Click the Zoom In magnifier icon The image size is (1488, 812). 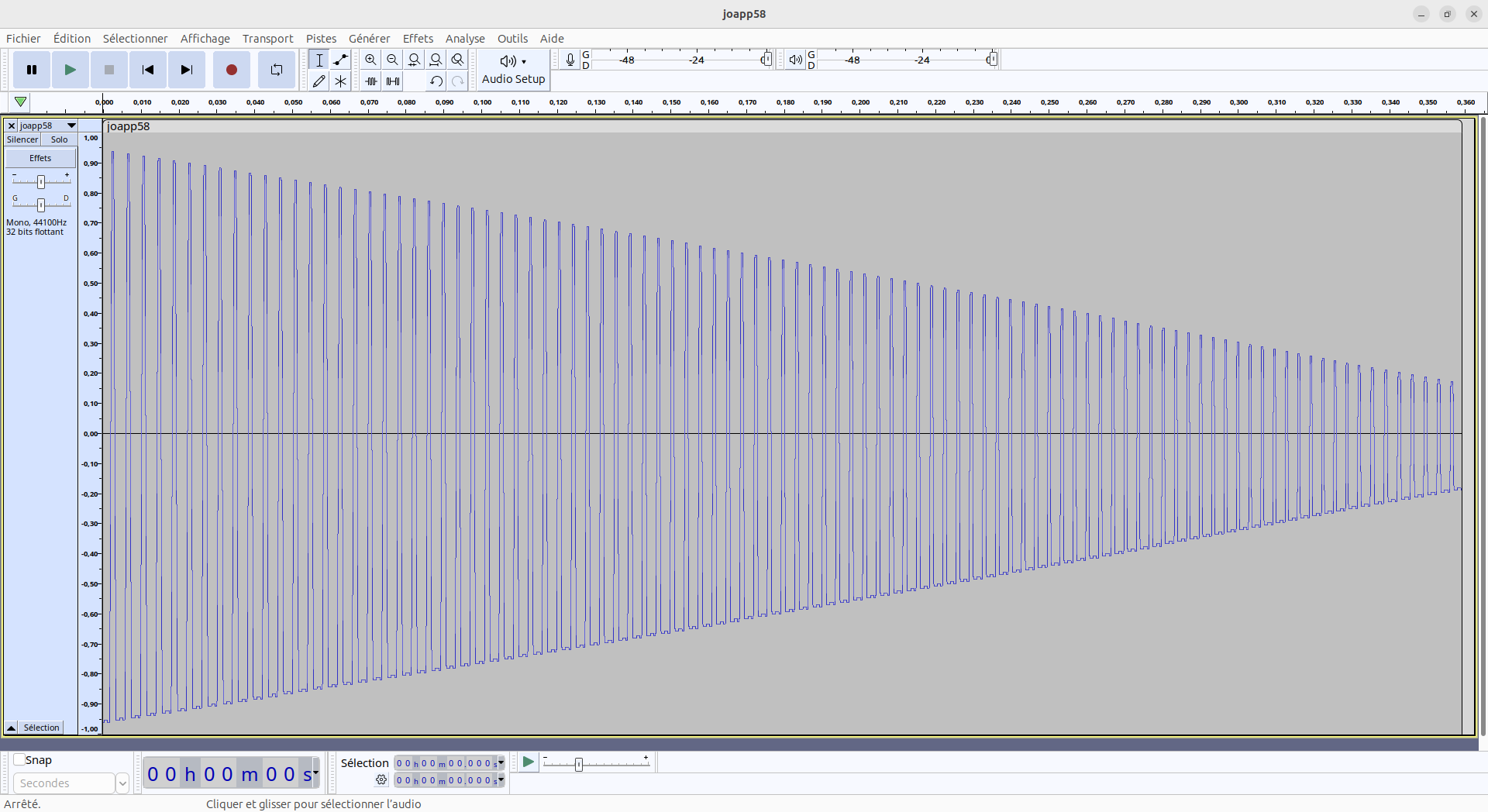[371, 60]
